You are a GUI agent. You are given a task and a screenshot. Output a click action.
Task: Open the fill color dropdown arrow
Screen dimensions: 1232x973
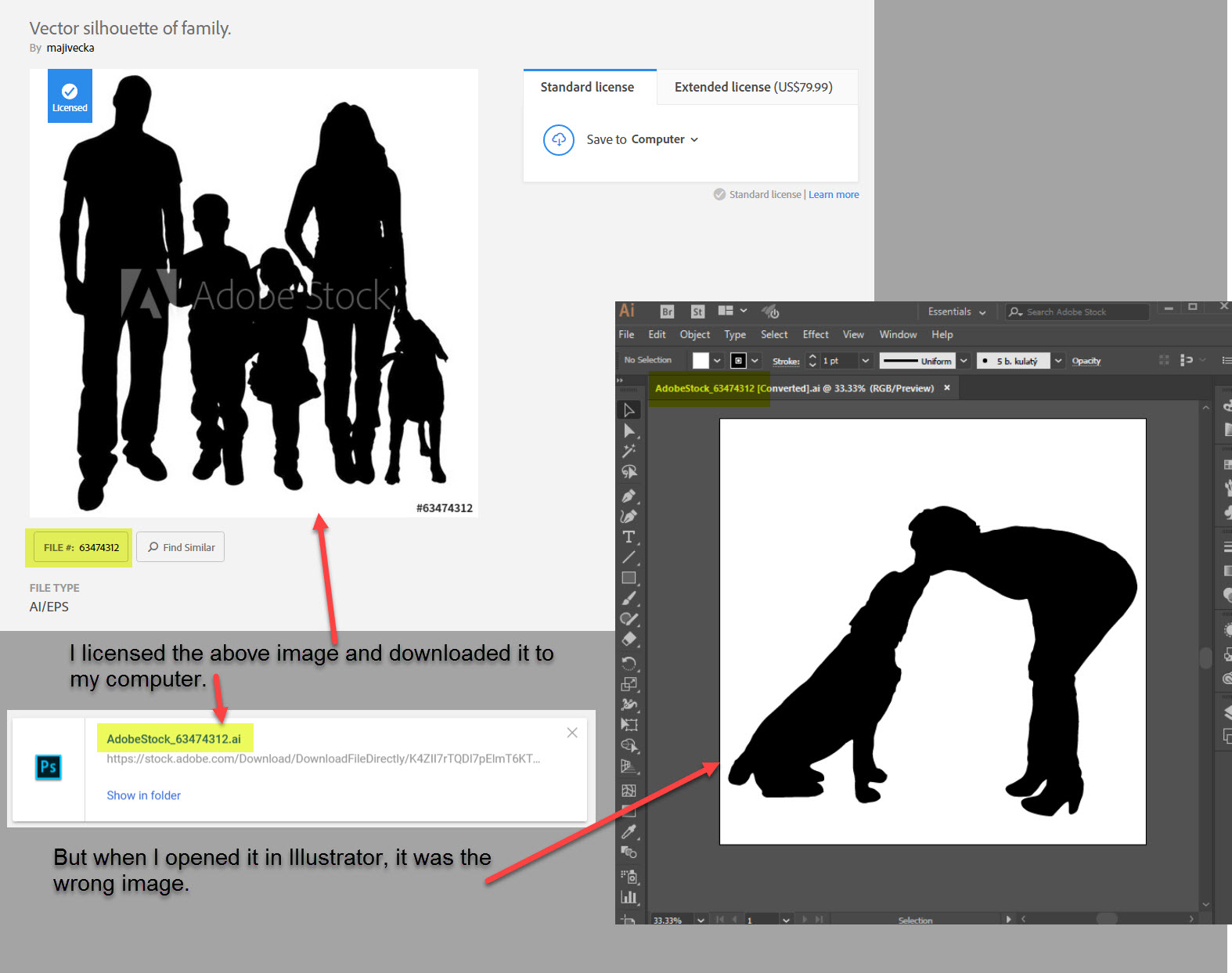717,361
